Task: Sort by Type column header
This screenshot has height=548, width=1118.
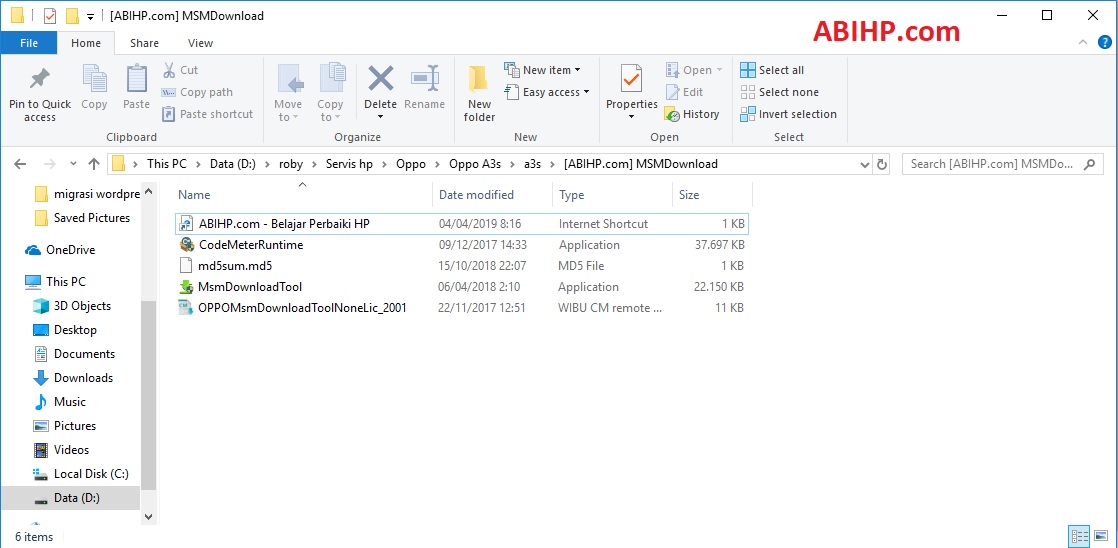Action: coord(612,195)
